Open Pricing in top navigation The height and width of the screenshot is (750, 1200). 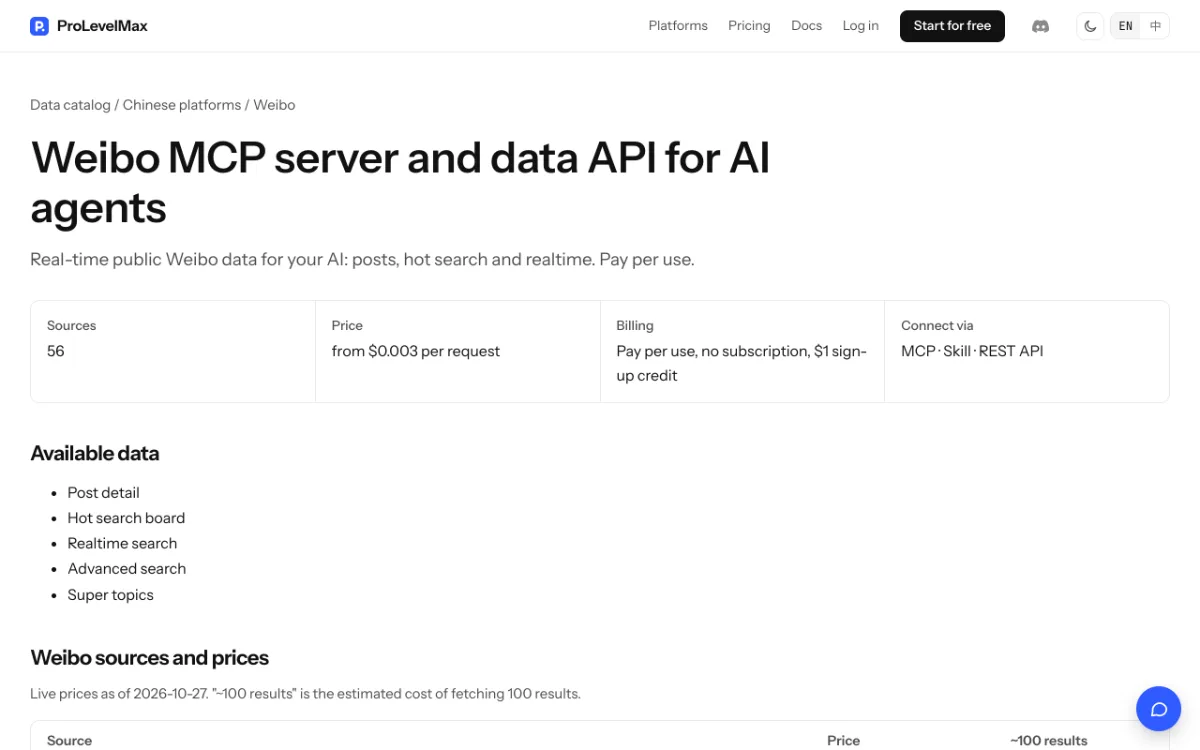coord(749,26)
